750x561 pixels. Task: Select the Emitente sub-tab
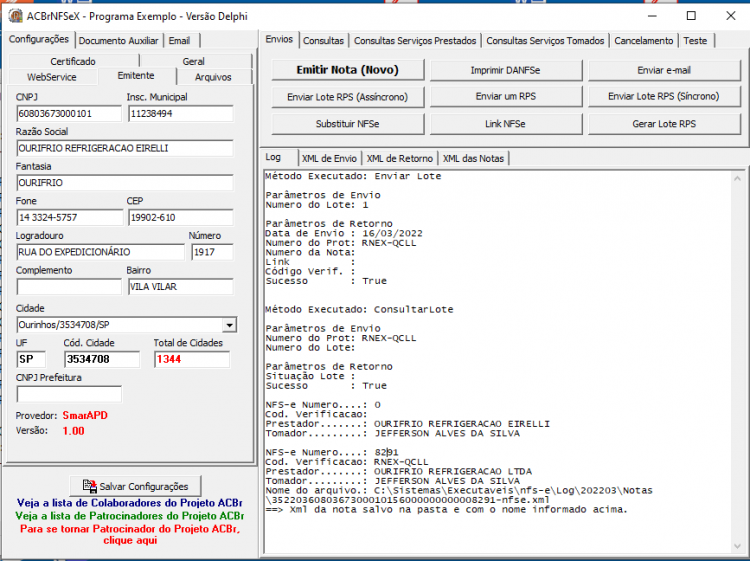coord(136,76)
